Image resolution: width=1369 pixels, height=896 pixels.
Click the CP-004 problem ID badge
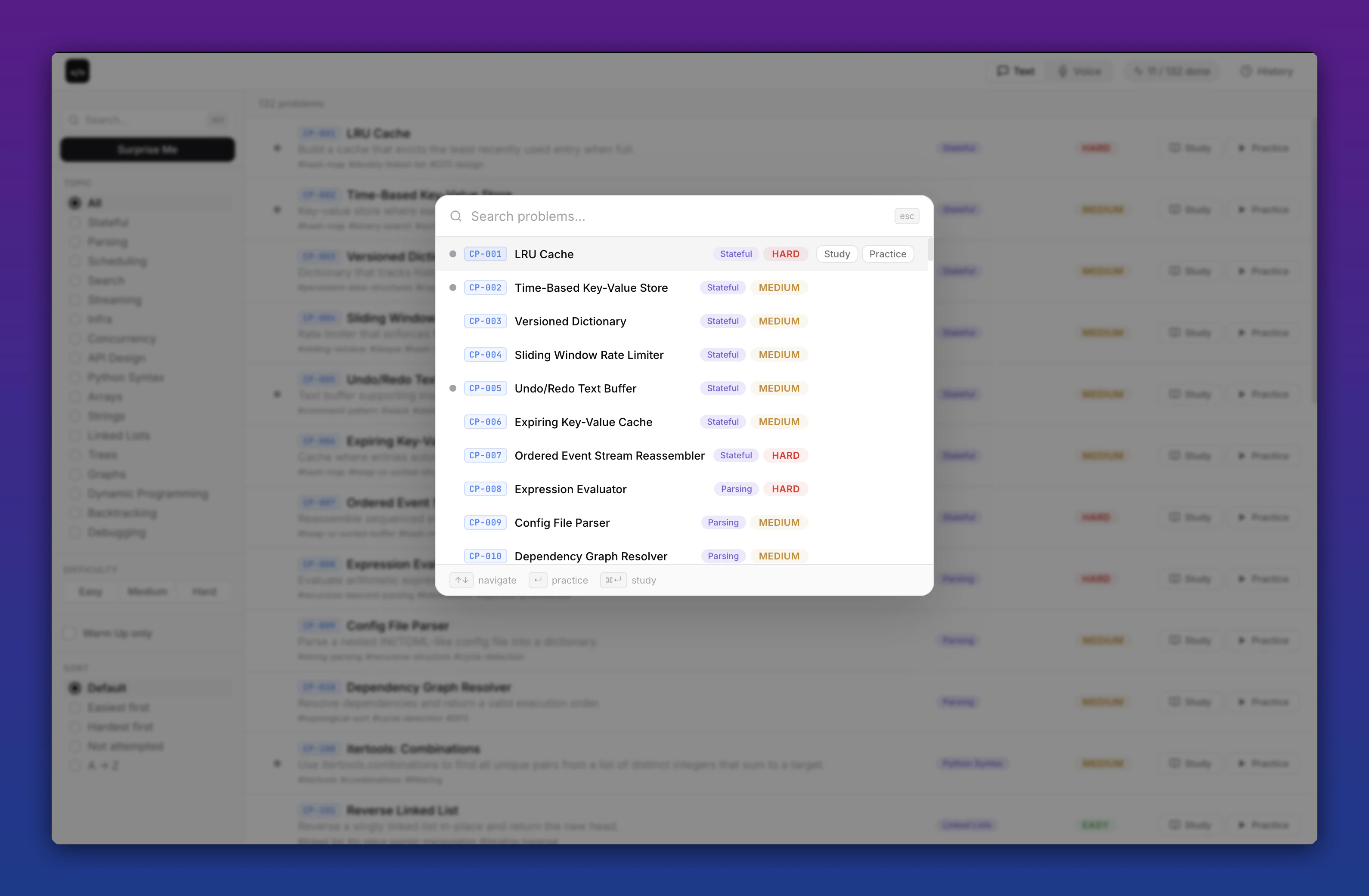[485, 355]
